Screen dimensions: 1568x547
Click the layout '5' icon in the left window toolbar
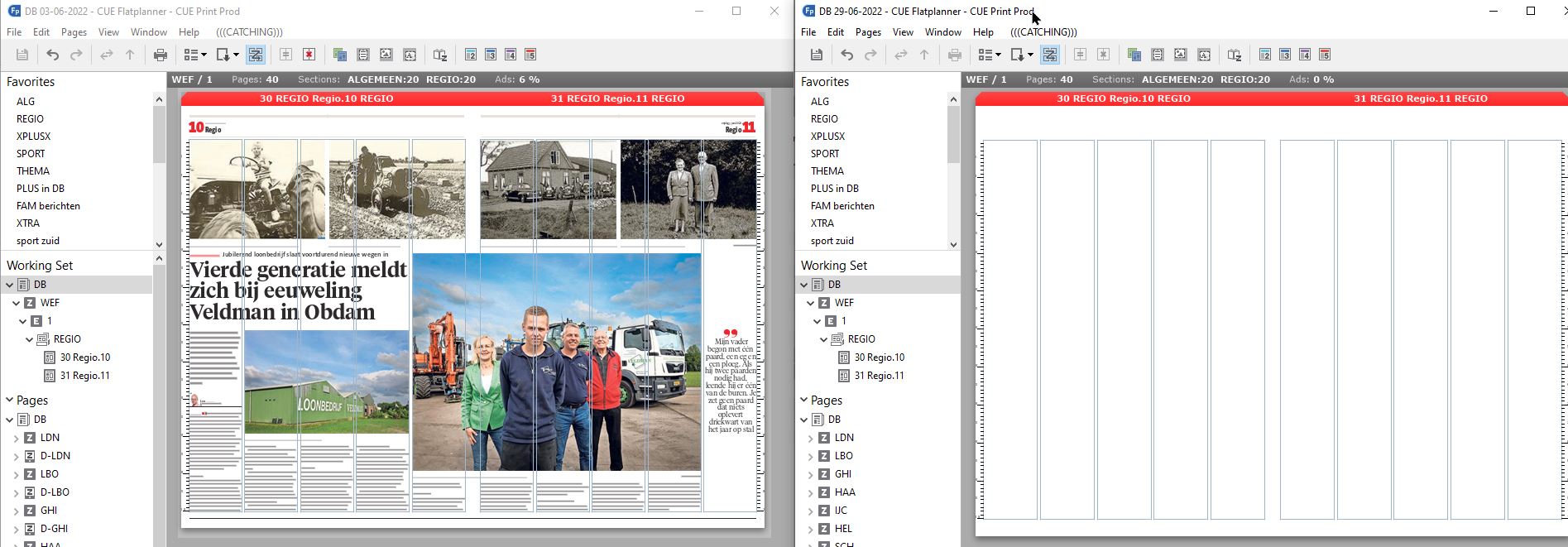pyautogui.click(x=530, y=55)
